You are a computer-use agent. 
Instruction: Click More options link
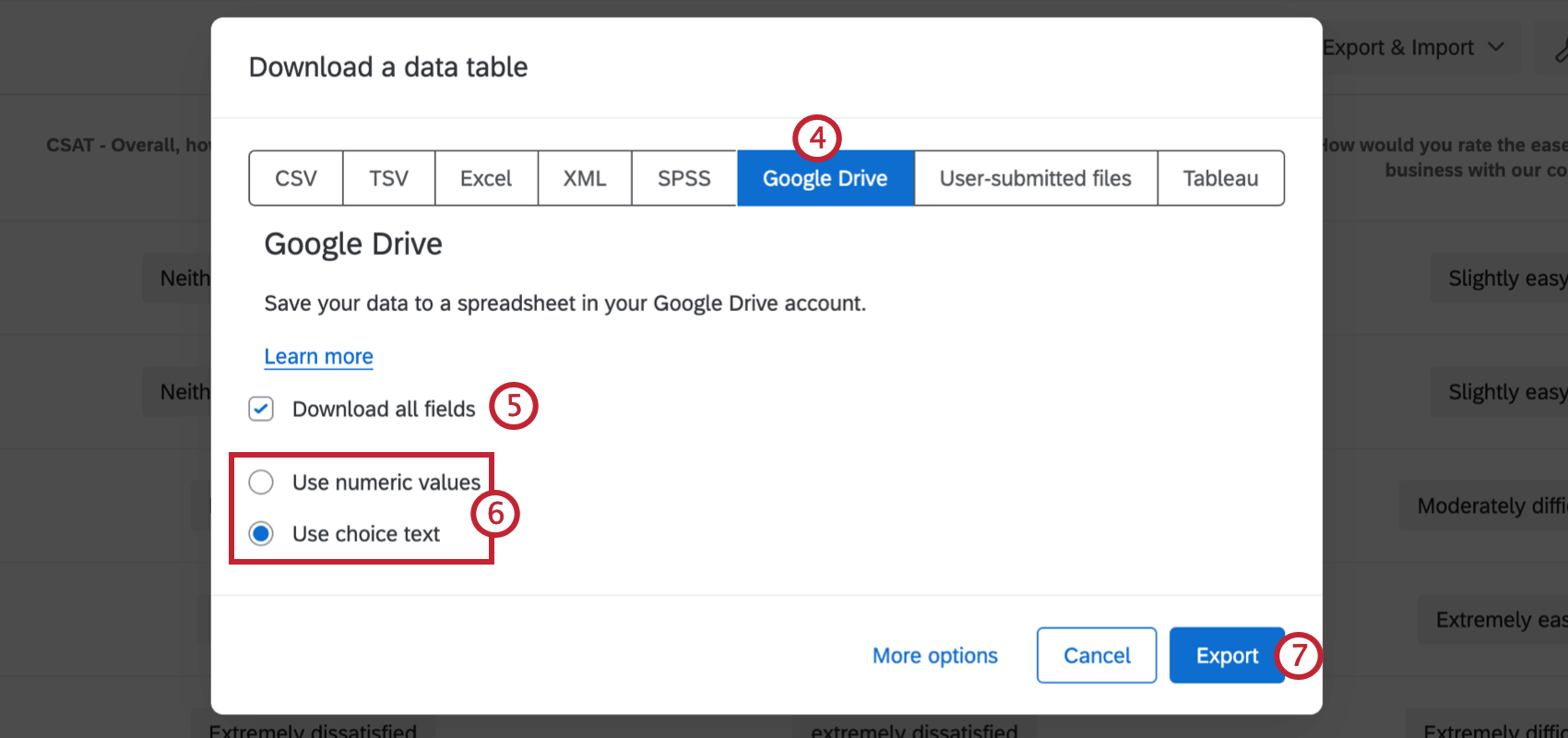934,655
